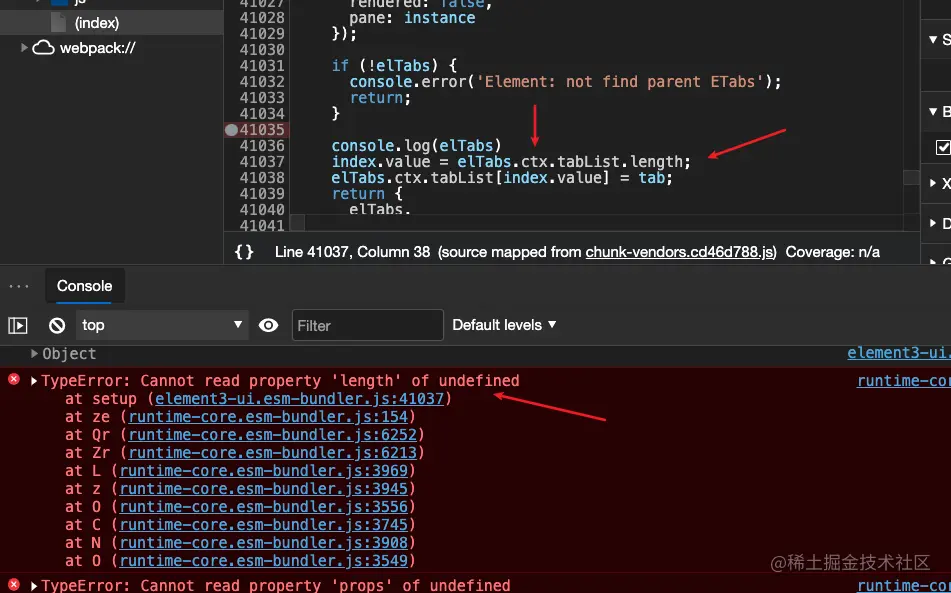Show the console sidebar
The image size is (951, 593).
[x=17, y=324]
